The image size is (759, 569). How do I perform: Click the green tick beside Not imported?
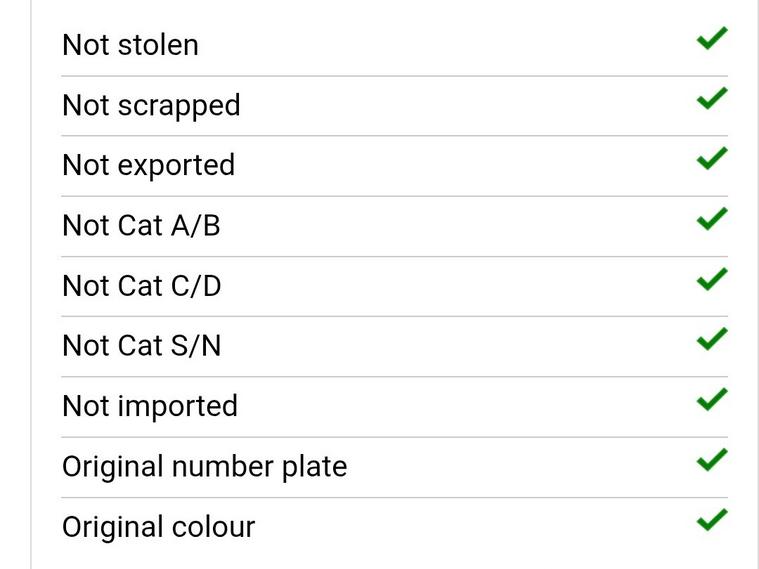tap(711, 400)
